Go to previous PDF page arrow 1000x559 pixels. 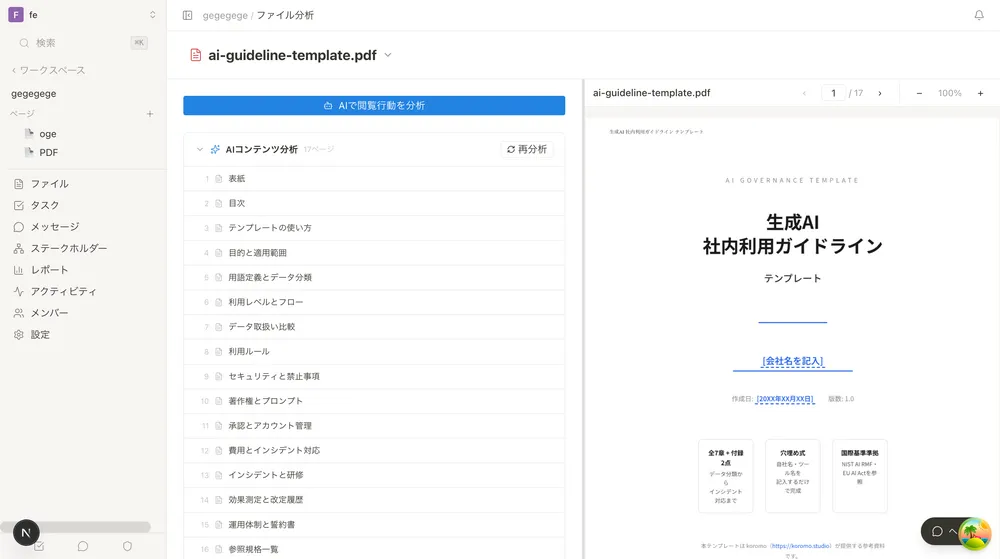coord(804,93)
